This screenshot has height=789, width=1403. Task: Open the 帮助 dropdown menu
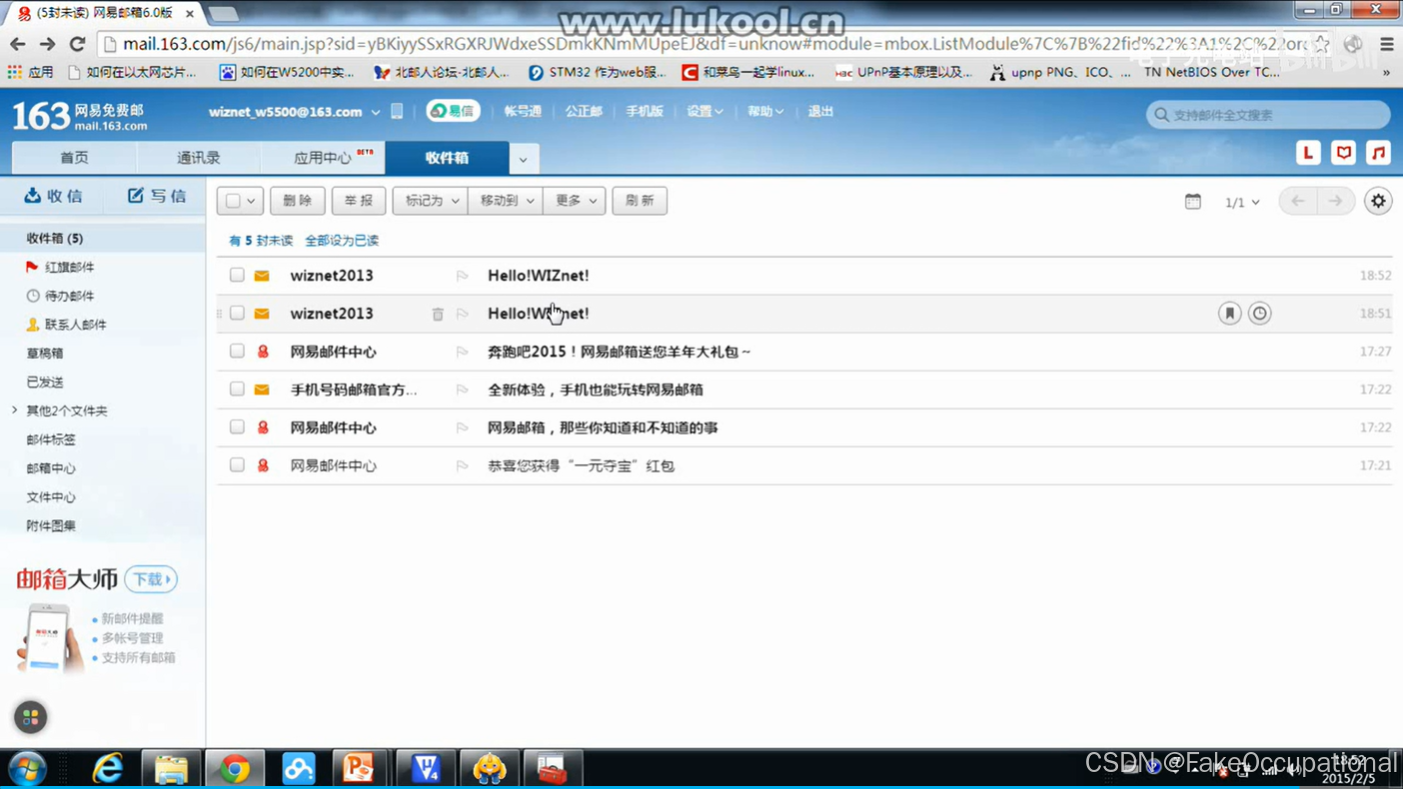765,111
